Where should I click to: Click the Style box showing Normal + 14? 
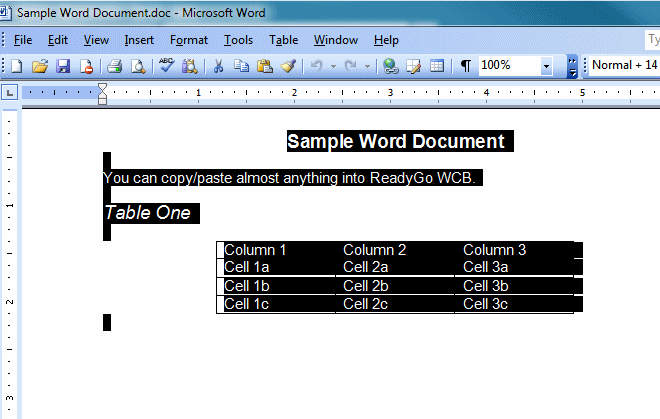[x=624, y=65]
